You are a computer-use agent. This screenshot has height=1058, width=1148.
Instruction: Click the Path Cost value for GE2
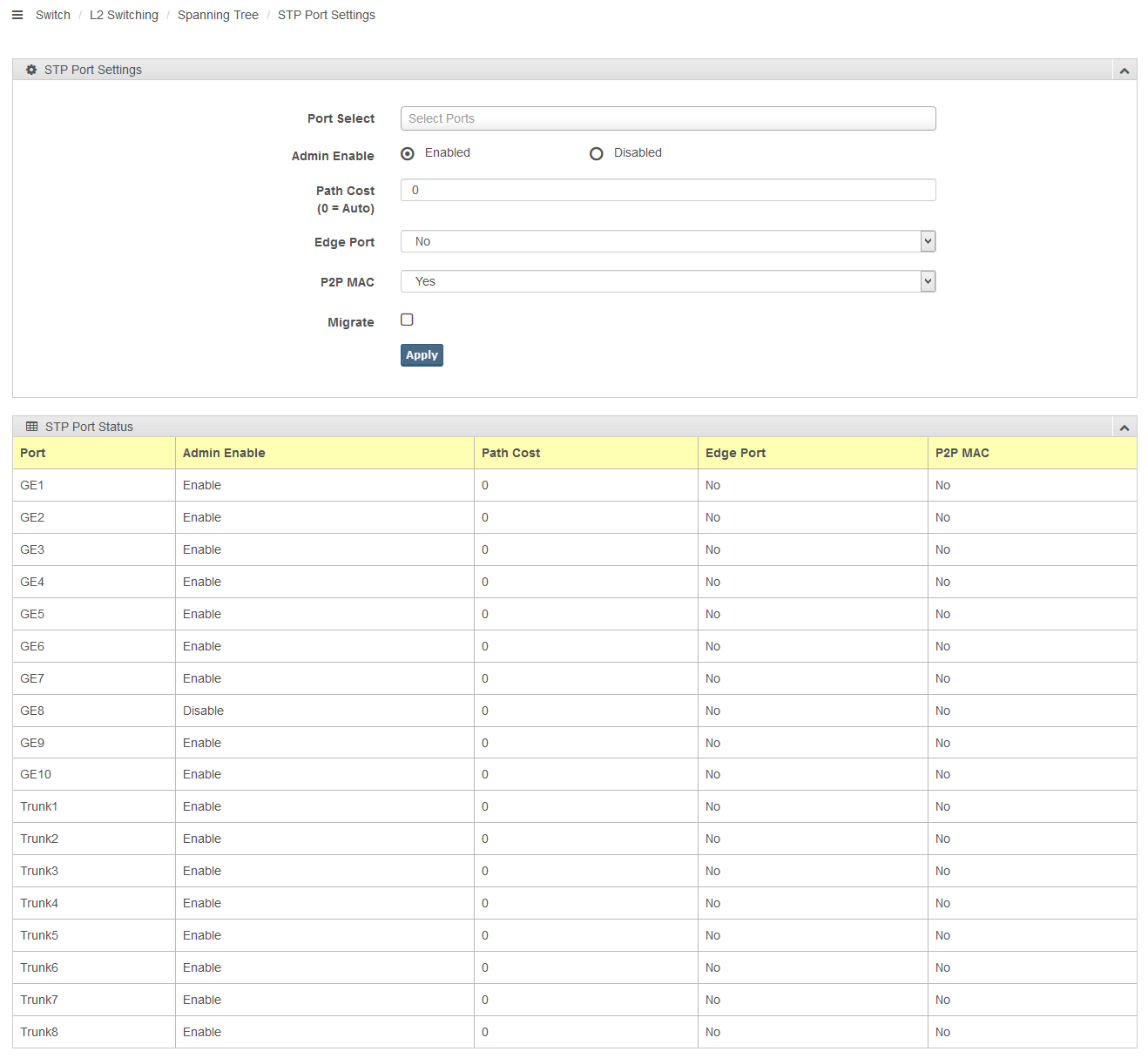[485, 517]
